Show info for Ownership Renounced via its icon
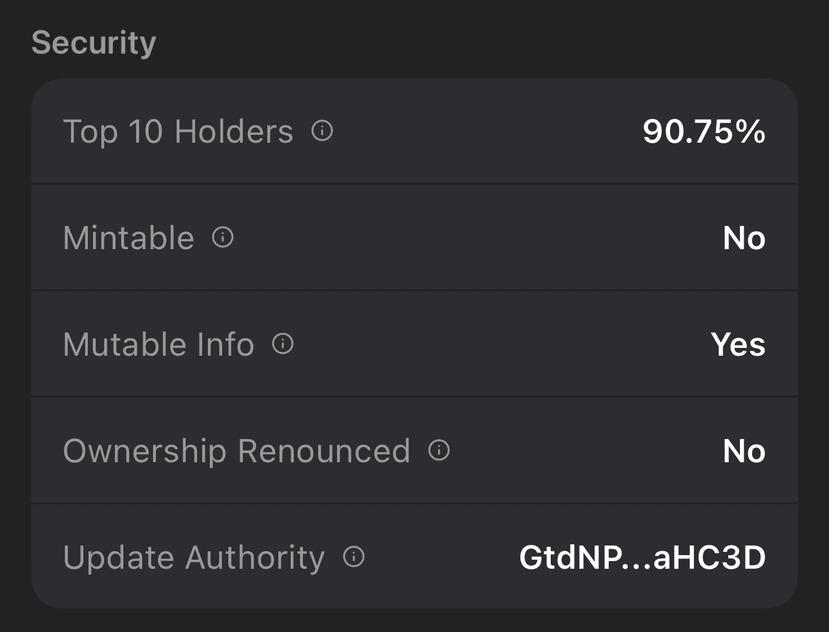The image size is (829, 632). point(439,451)
